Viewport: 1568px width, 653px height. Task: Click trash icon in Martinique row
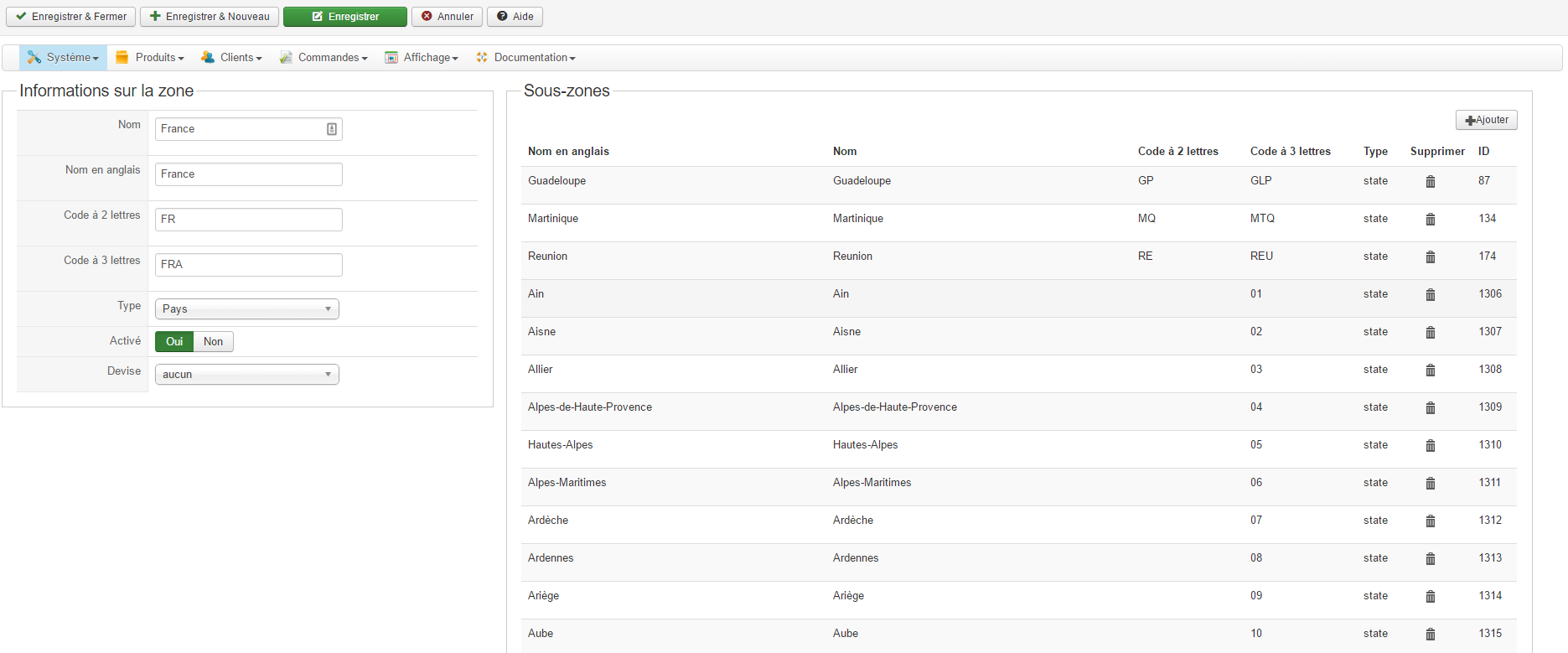1431,220
